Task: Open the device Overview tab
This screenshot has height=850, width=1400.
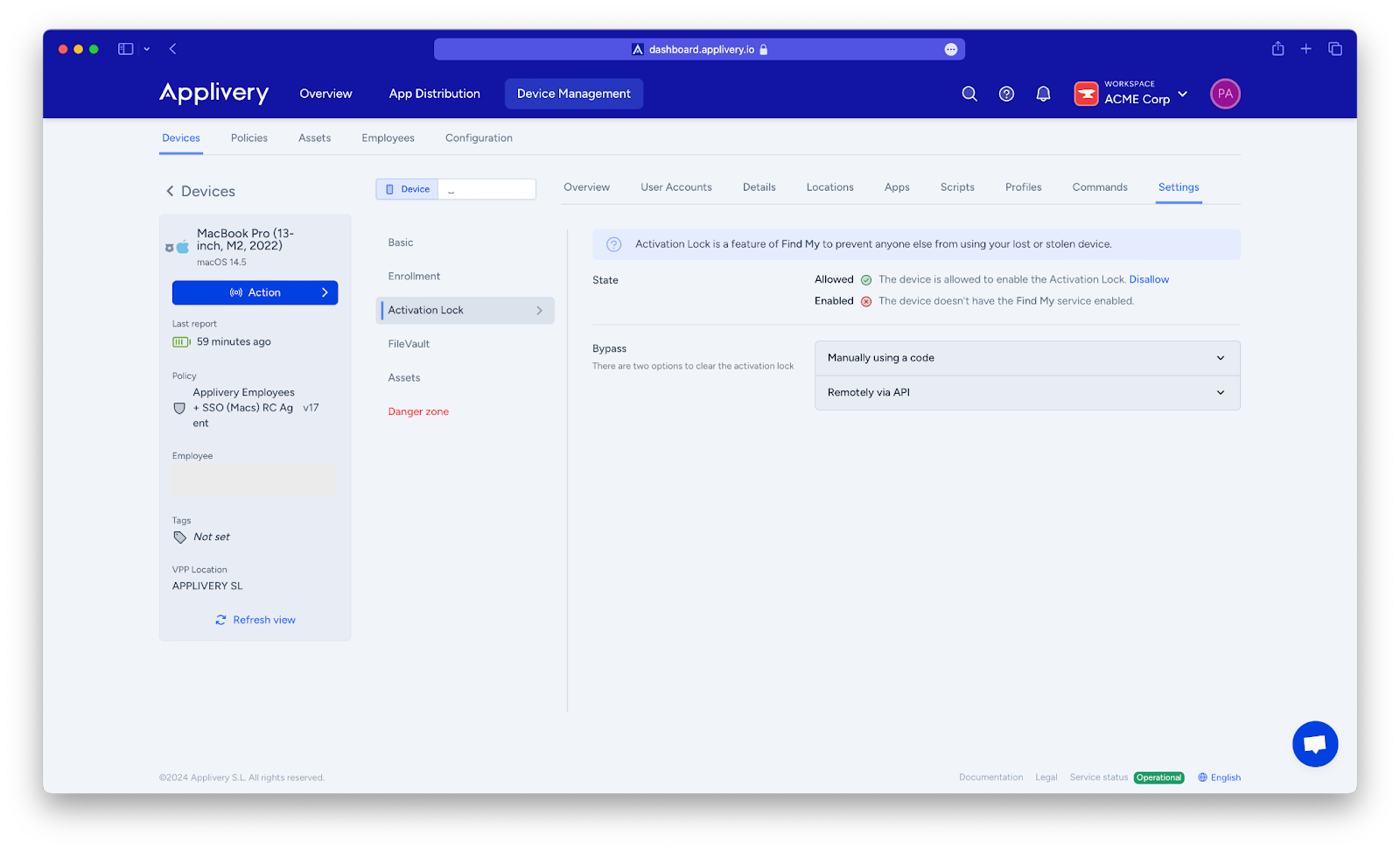Action: point(586,187)
